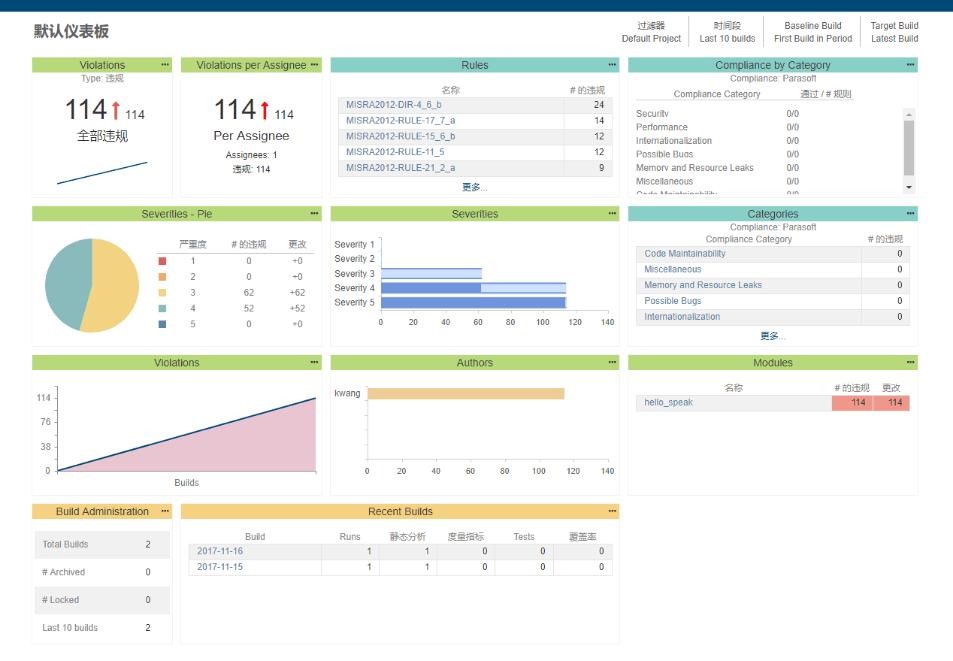The height and width of the screenshot is (661, 953).
Task: Click Severity 5 bar in Severities chart
Action: pos(473,302)
